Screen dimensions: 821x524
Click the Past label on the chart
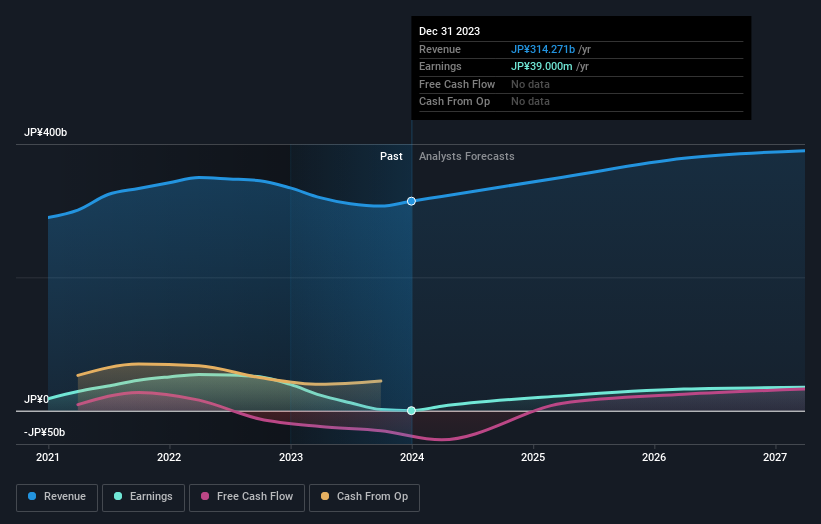click(x=391, y=157)
